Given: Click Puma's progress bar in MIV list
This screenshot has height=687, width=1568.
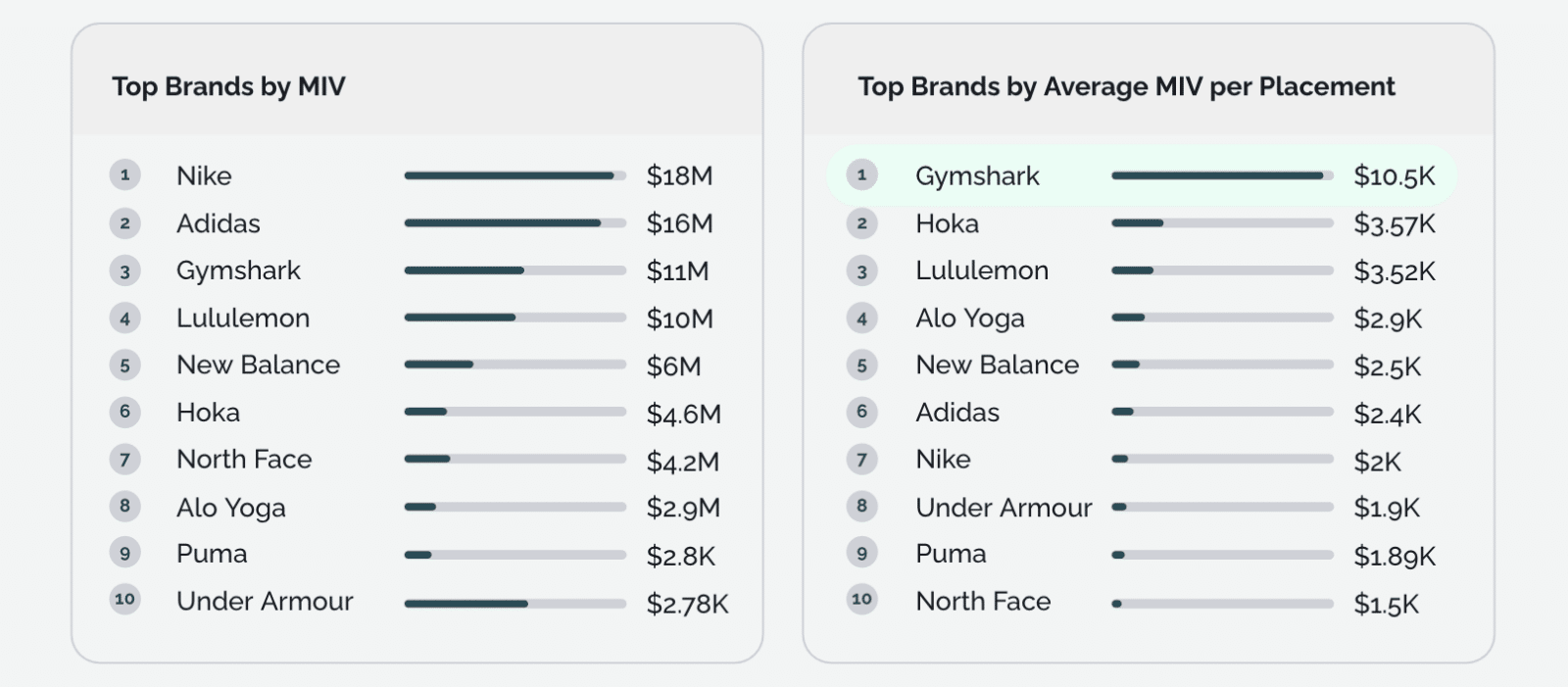Looking at the screenshot, I should click(x=514, y=555).
